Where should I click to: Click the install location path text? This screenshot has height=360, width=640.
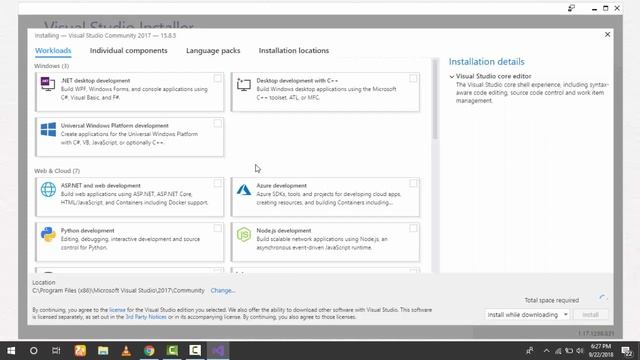click(118, 291)
